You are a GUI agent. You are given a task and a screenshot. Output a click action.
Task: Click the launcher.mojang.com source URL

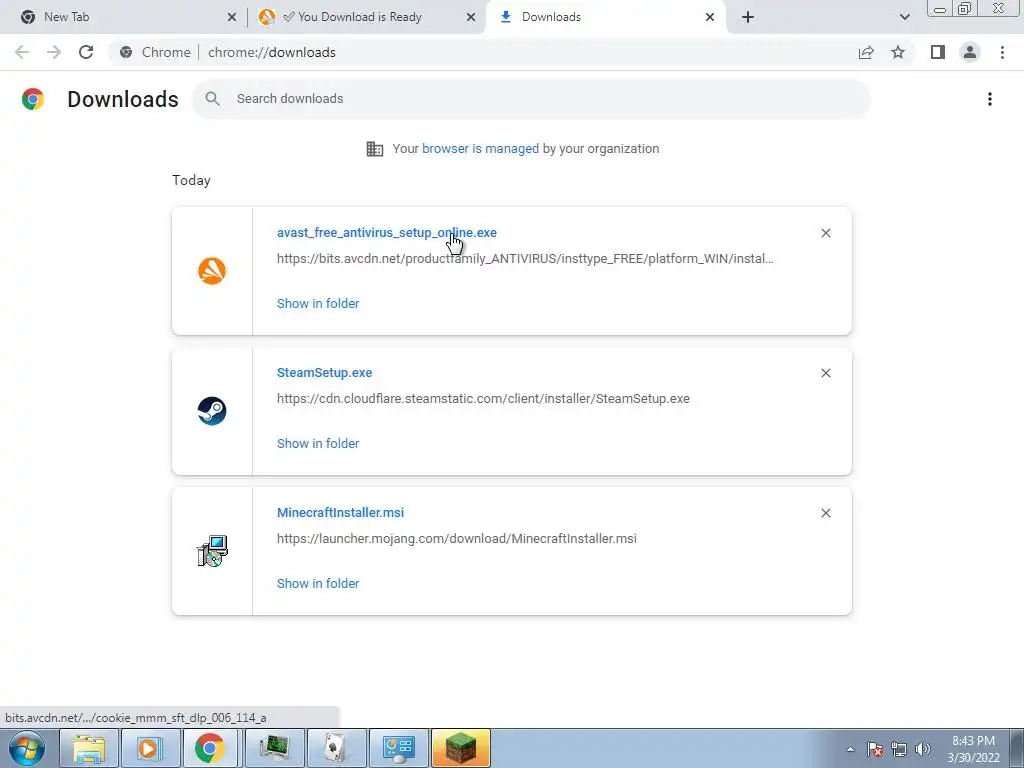pyautogui.click(x=456, y=539)
